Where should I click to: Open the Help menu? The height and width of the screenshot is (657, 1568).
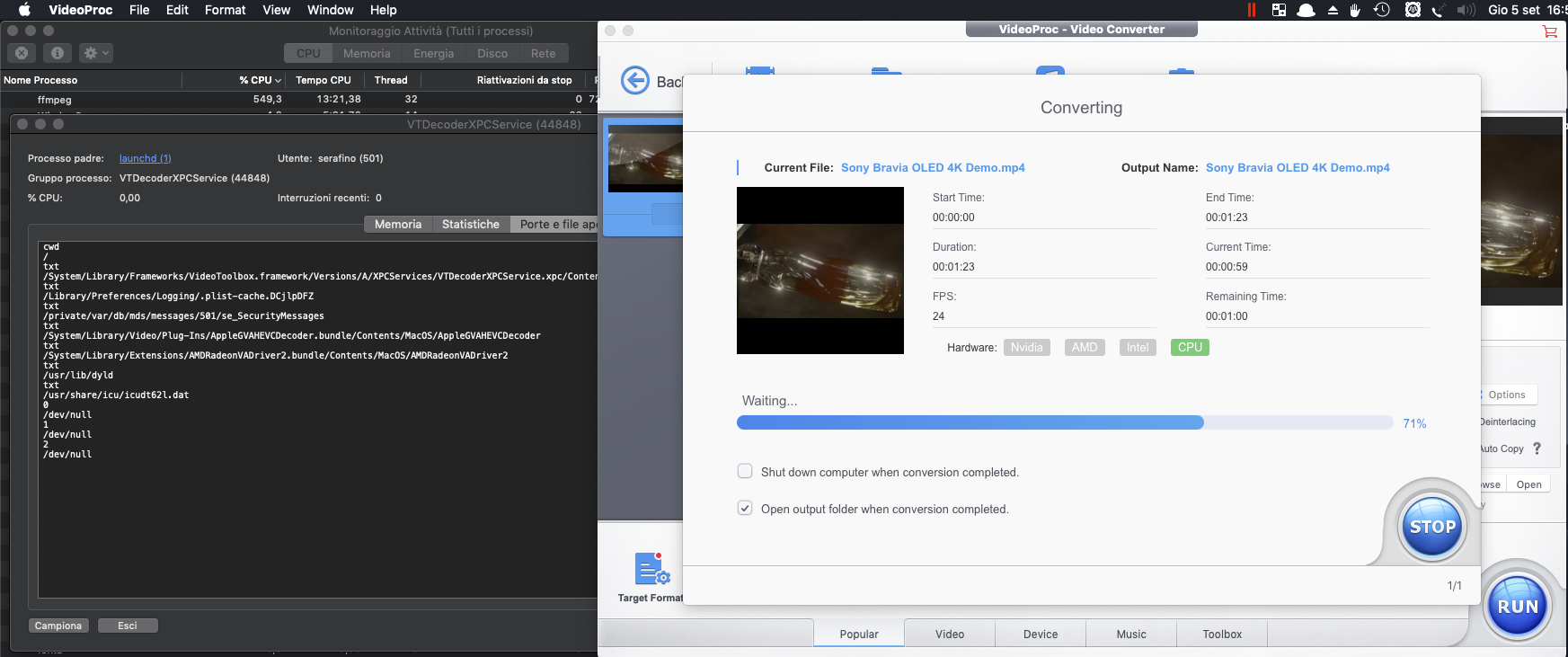pyautogui.click(x=383, y=10)
